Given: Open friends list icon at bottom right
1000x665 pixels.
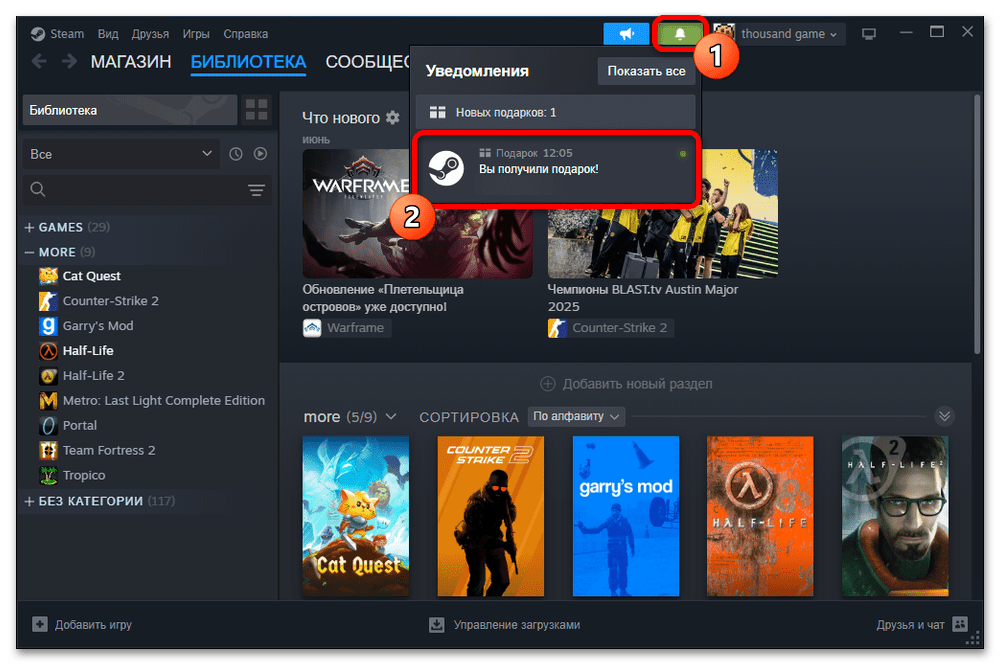Looking at the screenshot, I should 960,624.
